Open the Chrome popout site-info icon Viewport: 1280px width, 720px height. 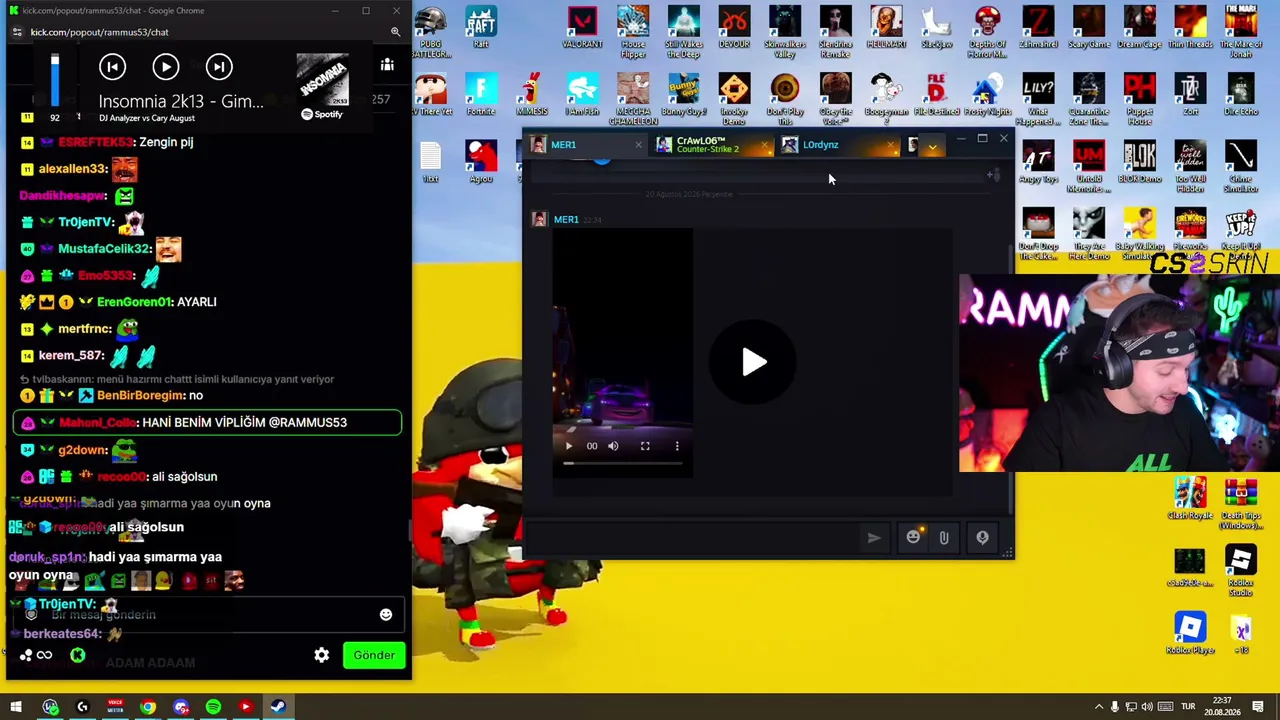(x=17, y=32)
